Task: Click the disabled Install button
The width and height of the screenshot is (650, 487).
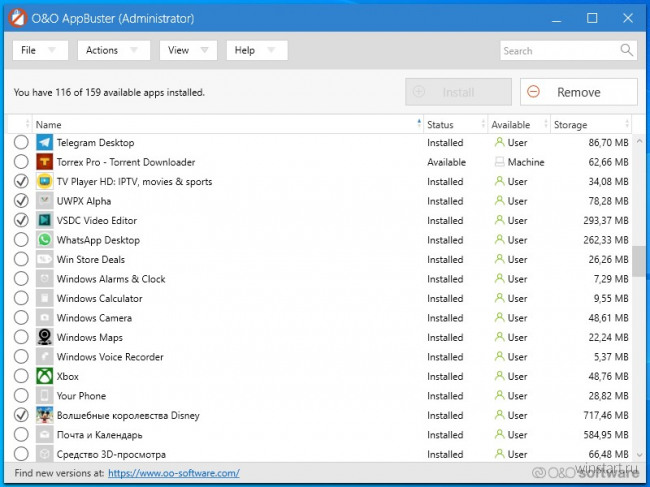Action: [x=458, y=92]
